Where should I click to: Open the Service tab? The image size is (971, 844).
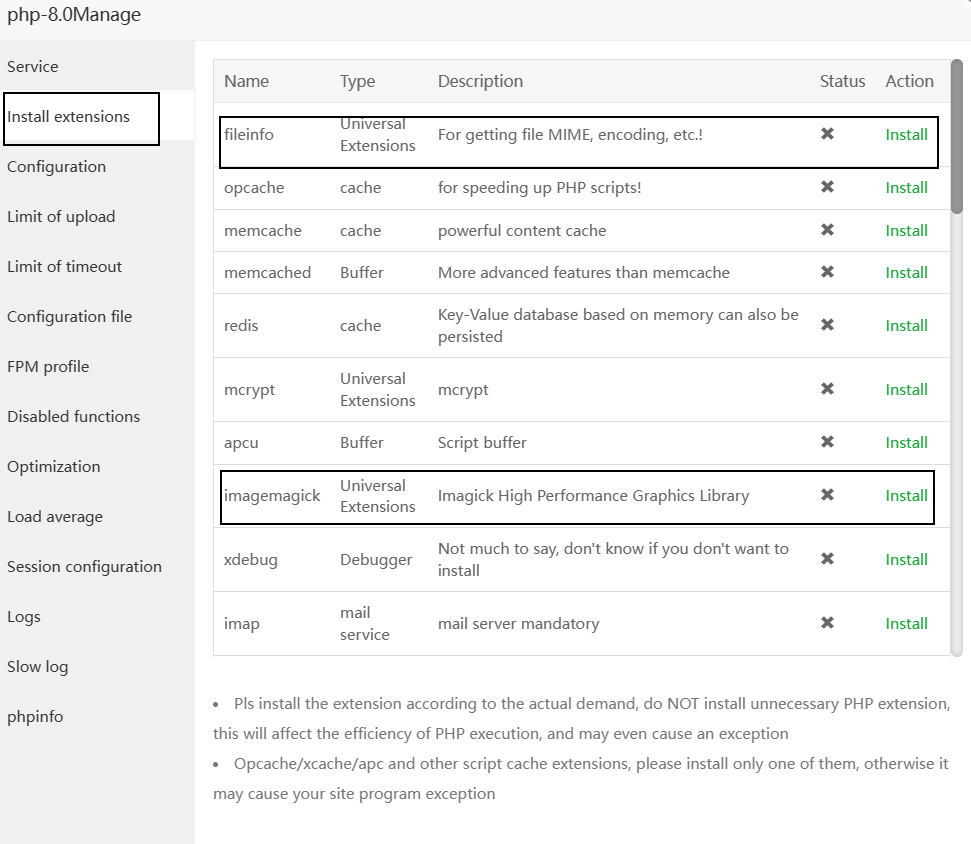click(x=33, y=67)
